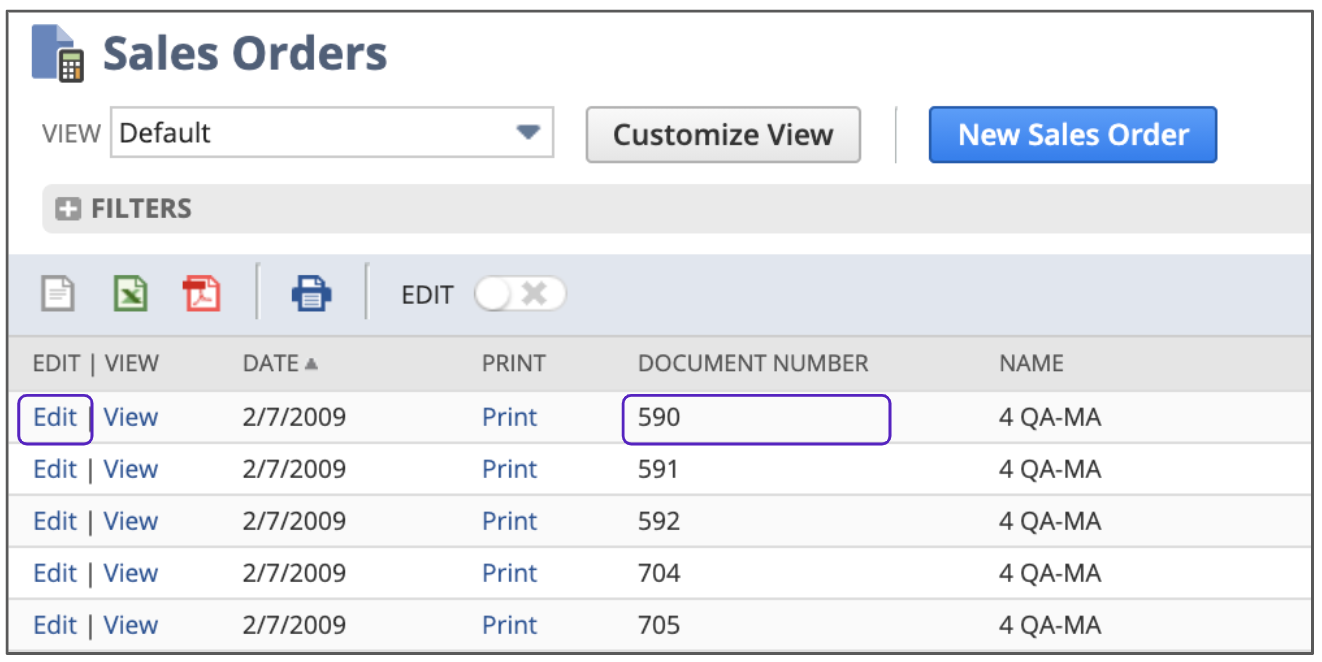View sales order 705
This screenshot has width=1322, height=662.
[131, 625]
